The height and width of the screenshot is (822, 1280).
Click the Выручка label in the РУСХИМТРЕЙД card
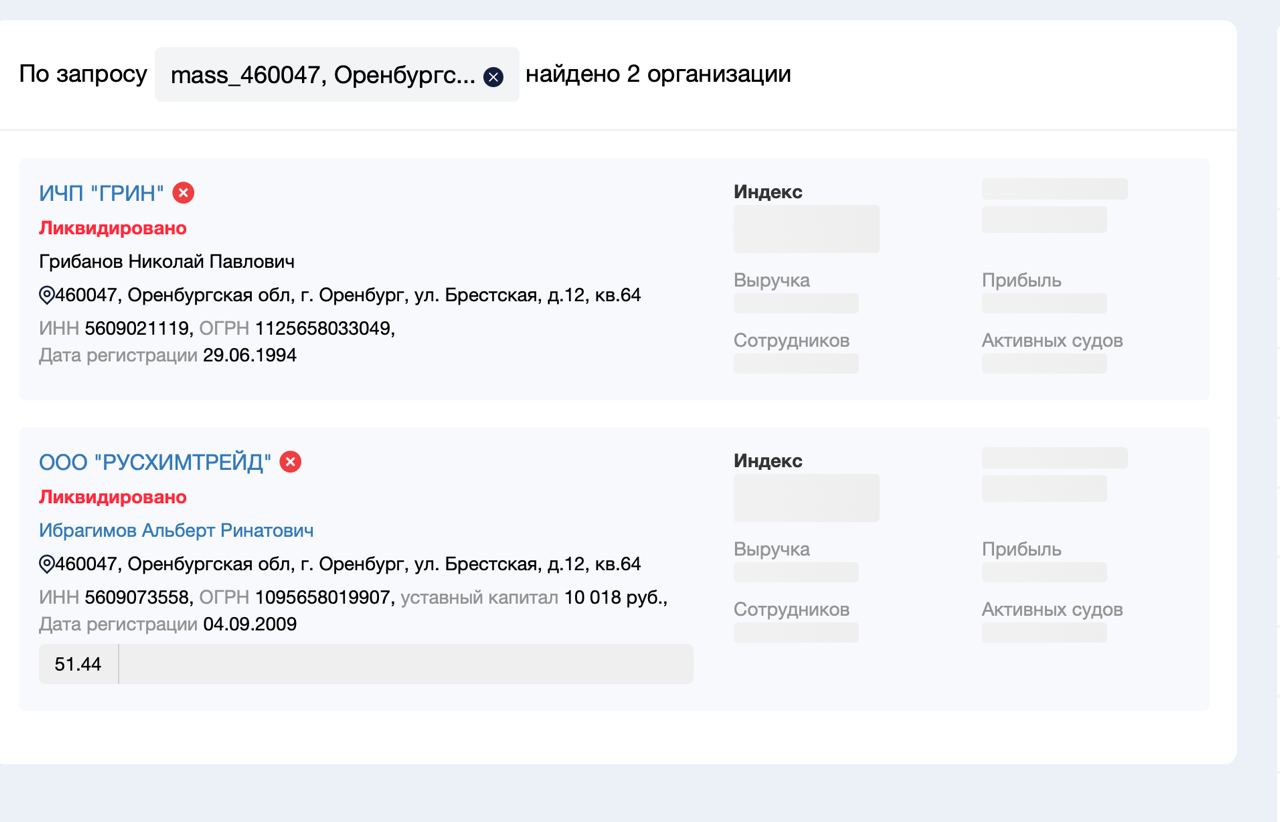(772, 549)
